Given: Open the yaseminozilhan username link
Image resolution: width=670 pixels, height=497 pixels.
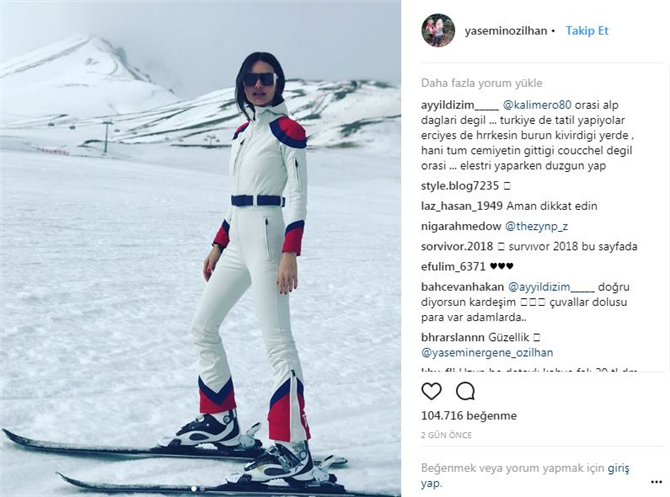Looking at the screenshot, I should 506,31.
